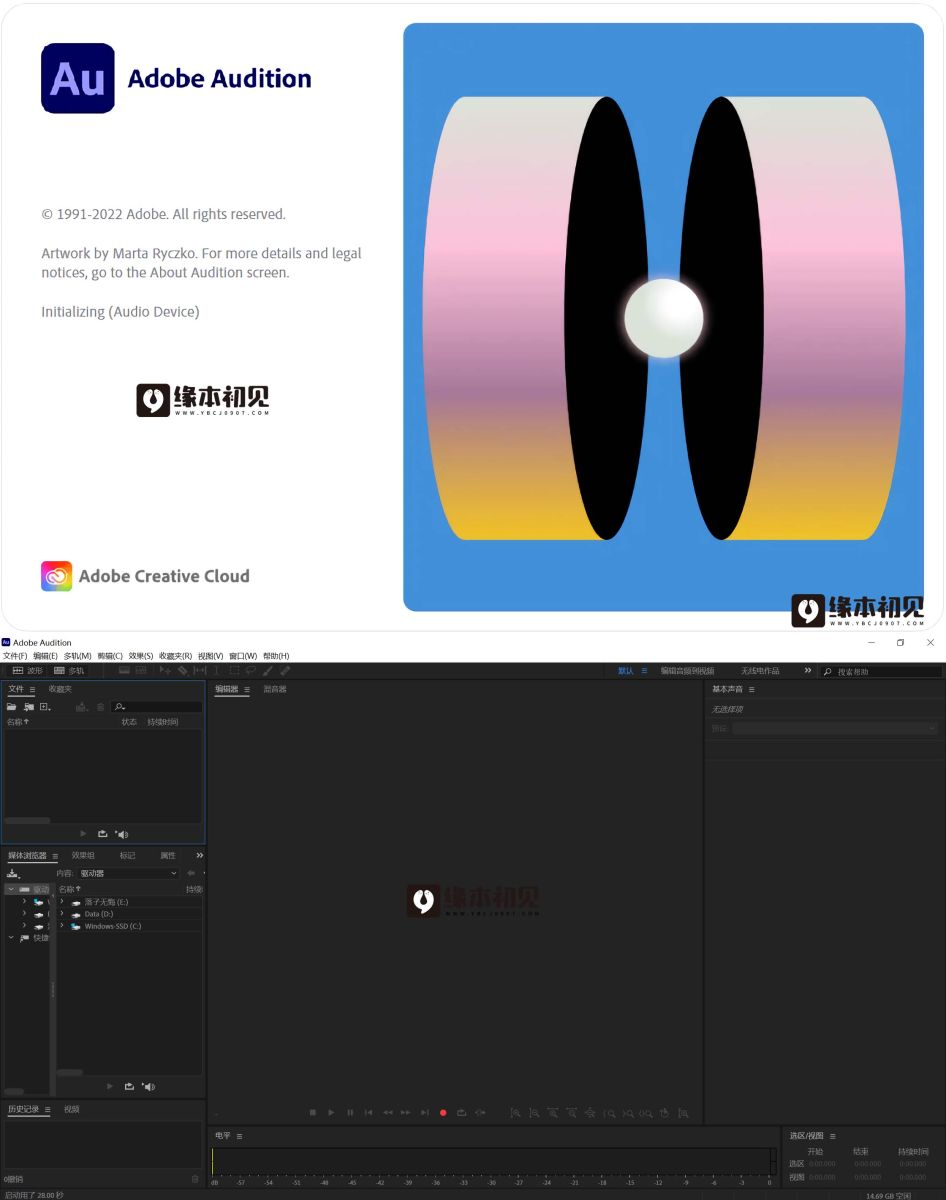Click the 搜索帮助 search field
The width and height of the screenshot is (946, 1200).
[x=881, y=671]
